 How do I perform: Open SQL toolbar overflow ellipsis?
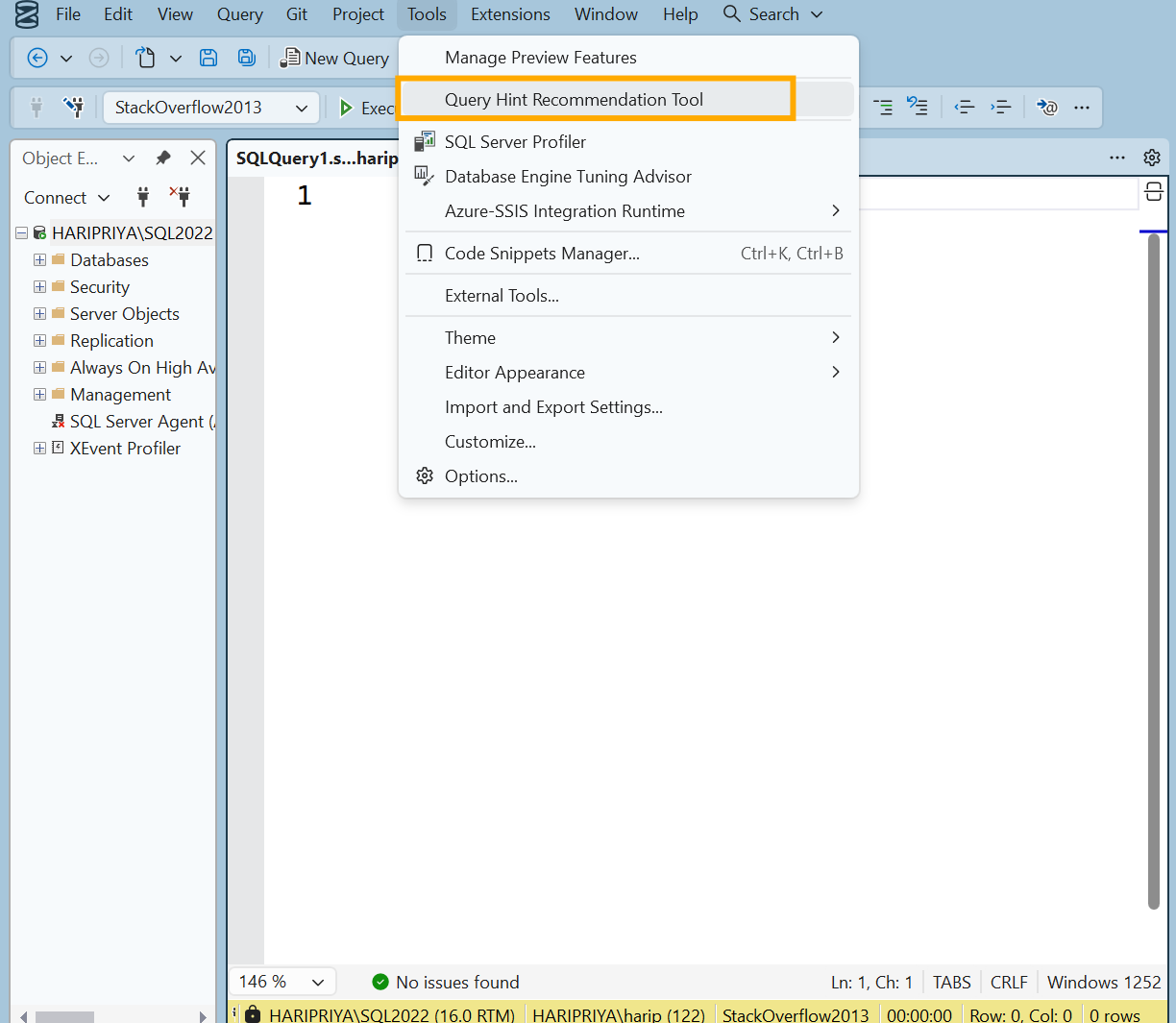pyautogui.click(x=1082, y=108)
